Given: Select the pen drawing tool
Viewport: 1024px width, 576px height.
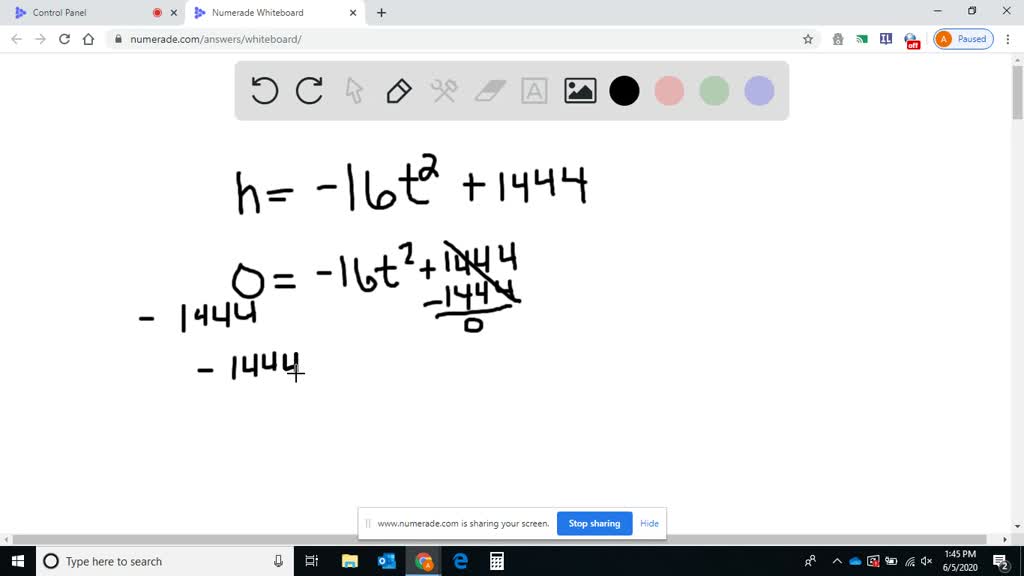Looking at the screenshot, I should [398, 91].
